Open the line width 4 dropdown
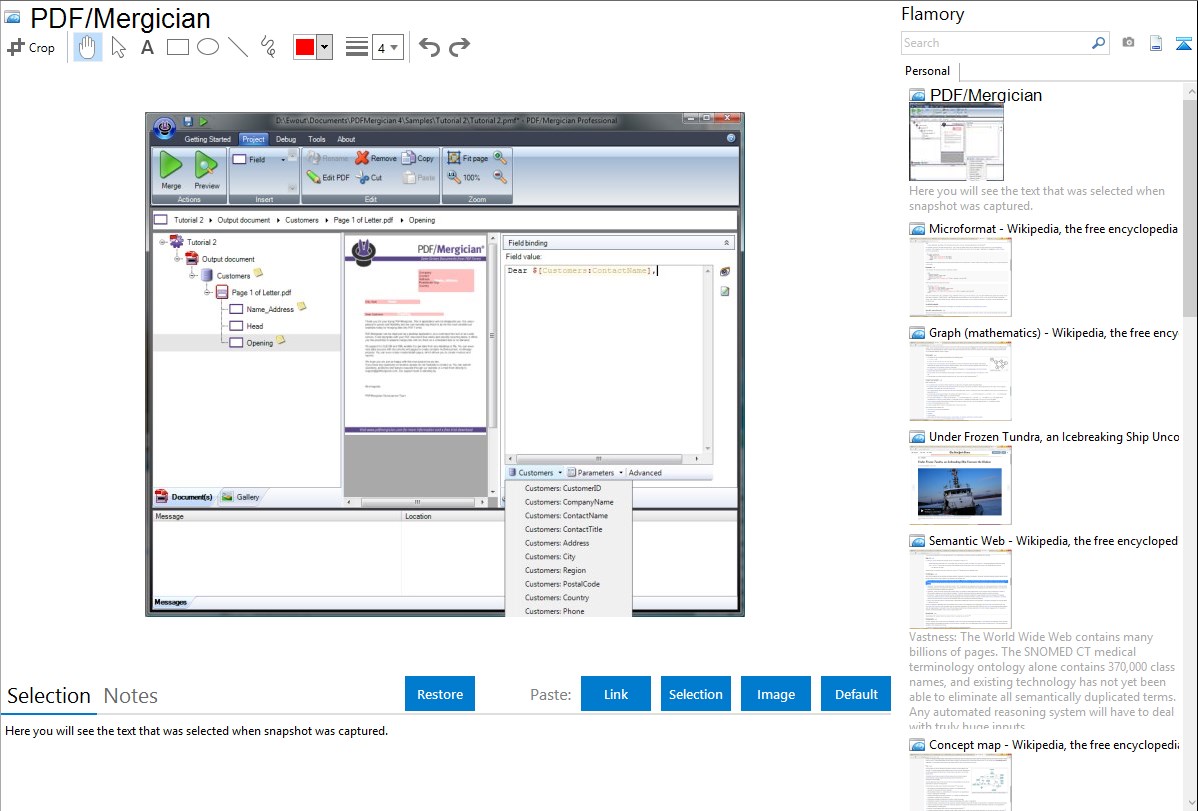The image size is (1198, 811). tap(387, 47)
